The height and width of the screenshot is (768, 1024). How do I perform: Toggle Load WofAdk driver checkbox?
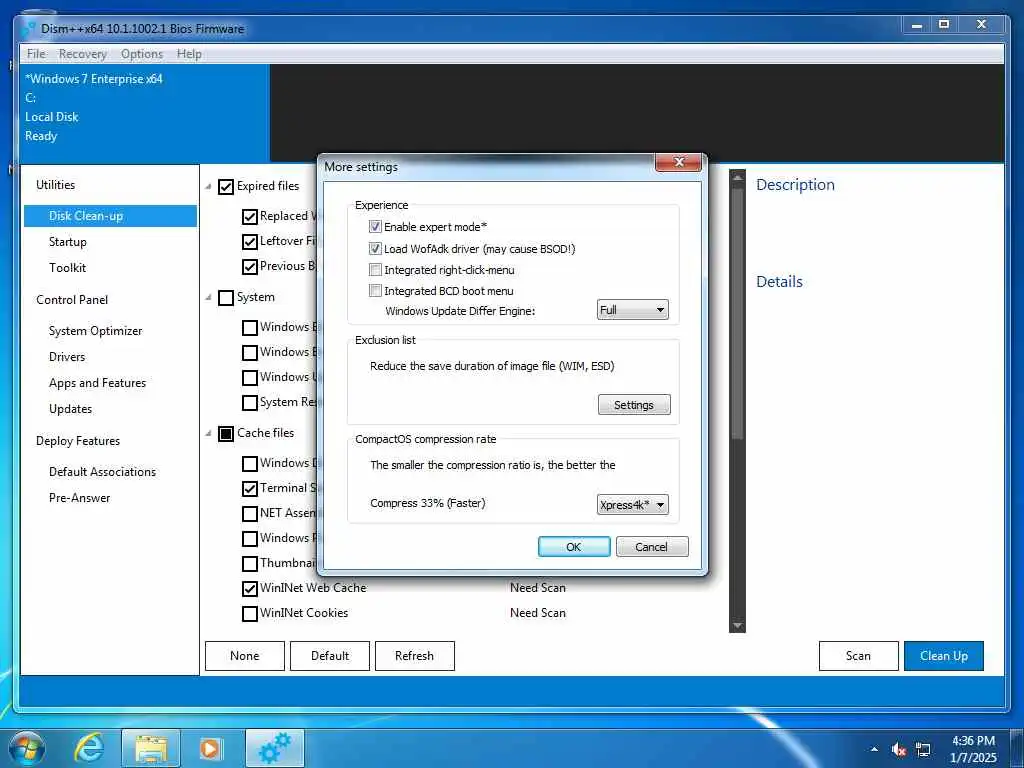(x=375, y=249)
